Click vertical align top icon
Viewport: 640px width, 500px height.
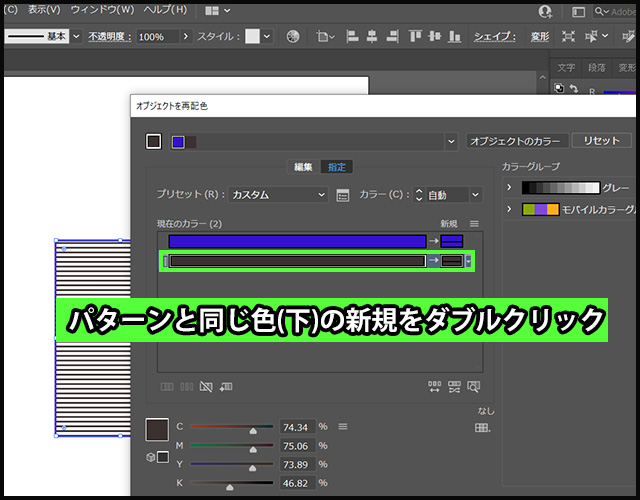(415, 37)
